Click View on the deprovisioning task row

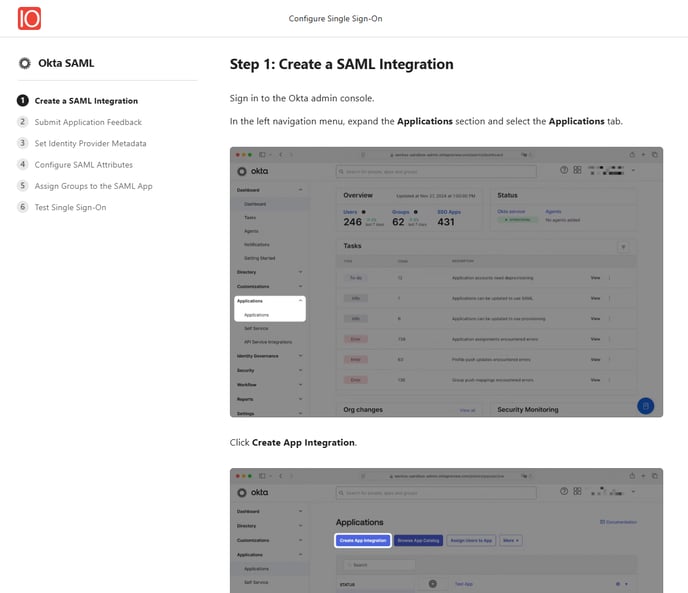coord(595,278)
